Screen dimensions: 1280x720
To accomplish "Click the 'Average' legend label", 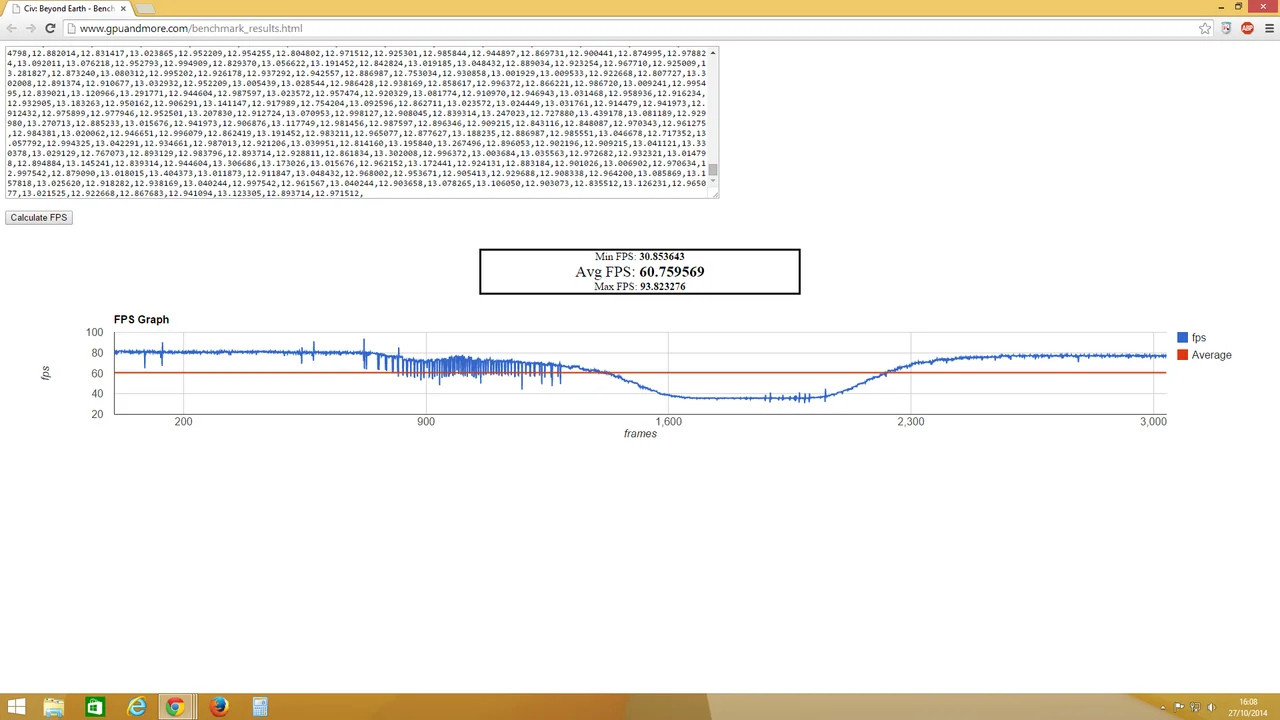I will (1212, 355).
